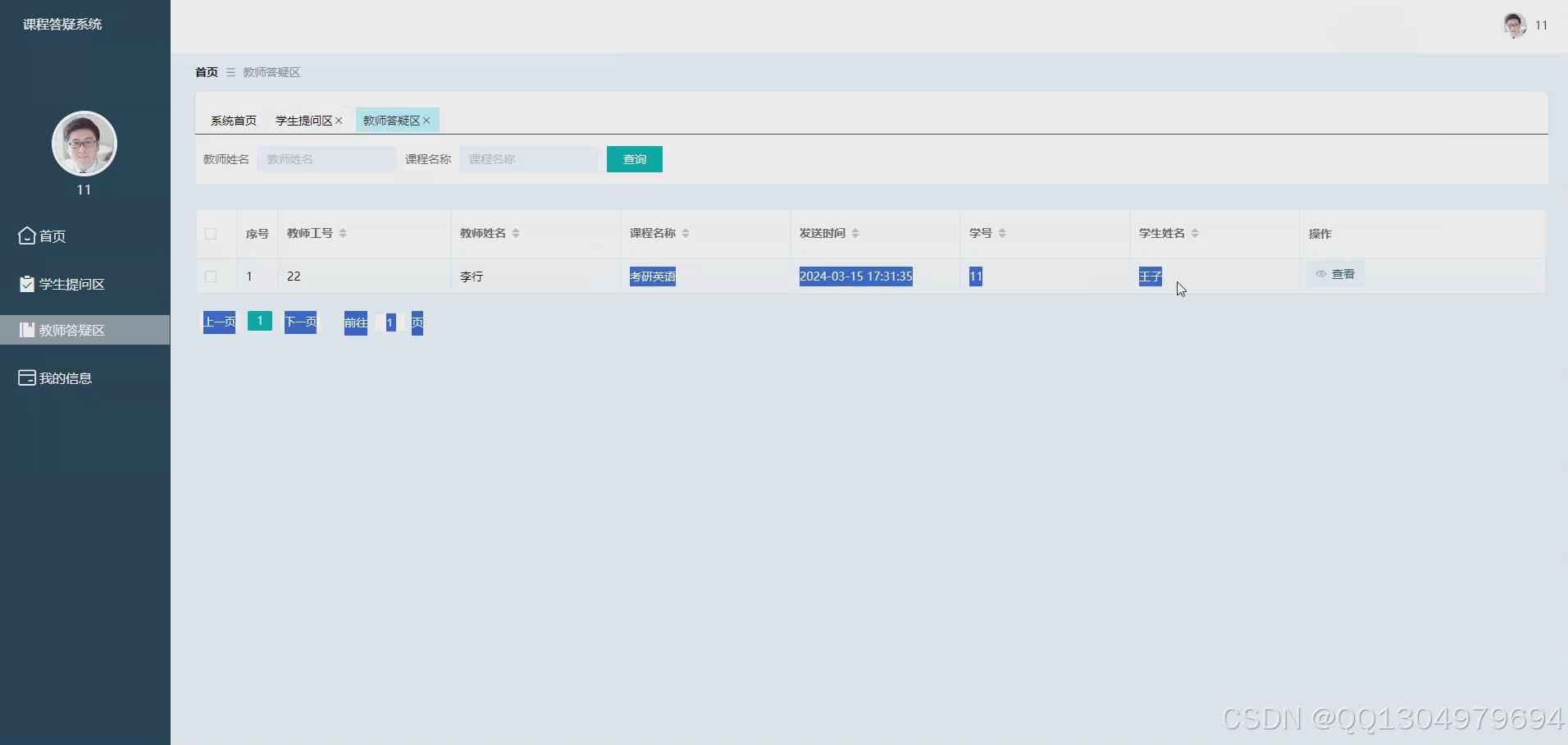Image resolution: width=1568 pixels, height=745 pixels.
Task: Click the home icon beside 首页
Action: [x=26, y=236]
